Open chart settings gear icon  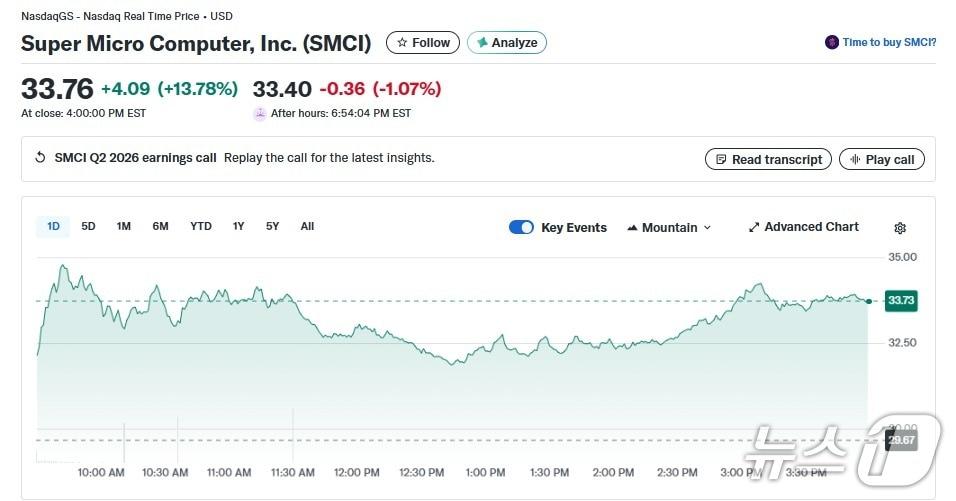[x=899, y=228]
